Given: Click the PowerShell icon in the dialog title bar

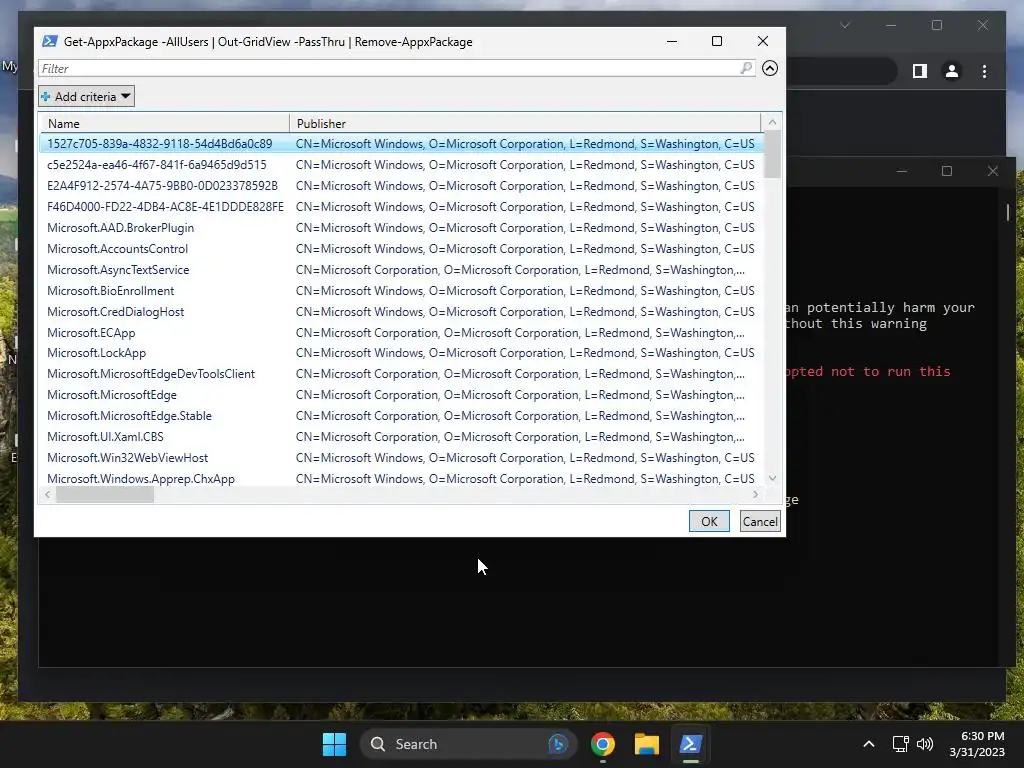Looking at the screenshot, I should click(x=50, y=41).
